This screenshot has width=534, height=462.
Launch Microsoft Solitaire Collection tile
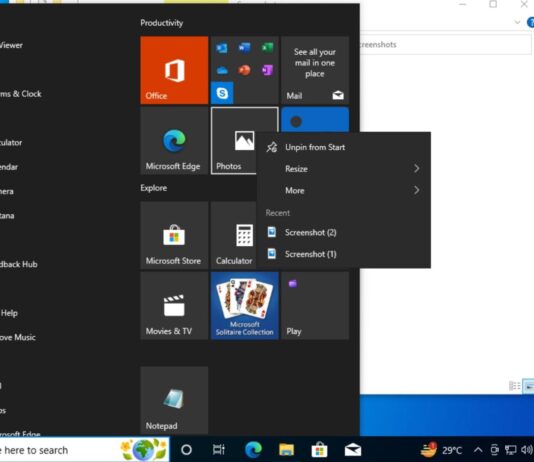click(245, 306)
